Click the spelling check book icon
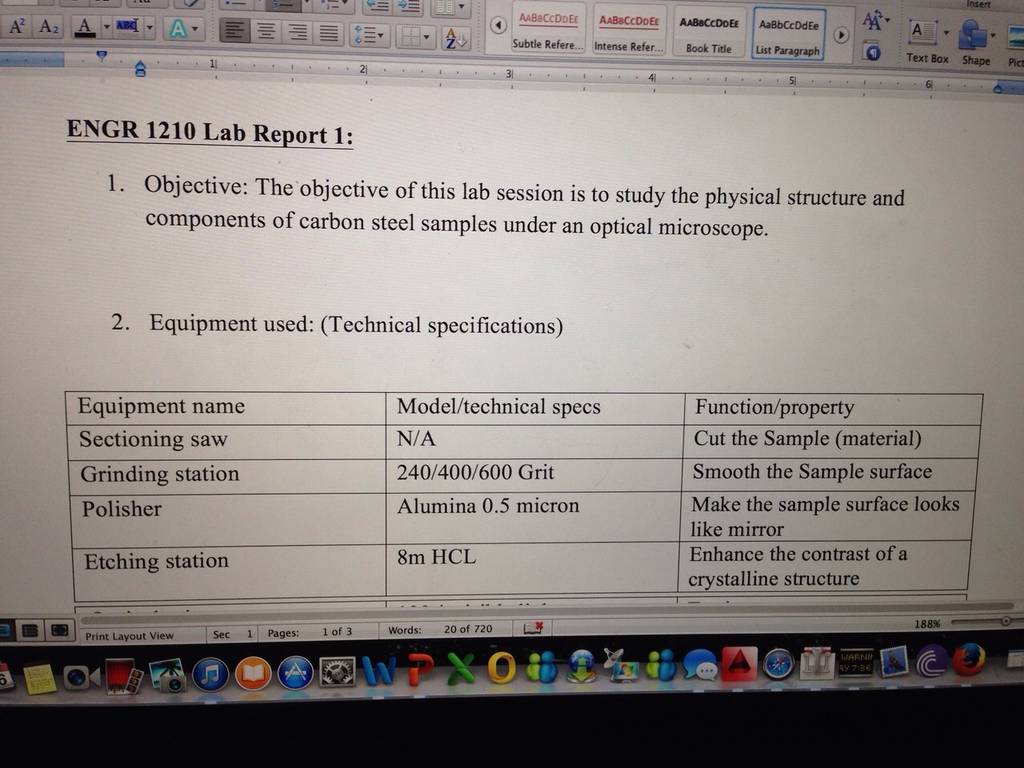Viewport: 1024px width, 768px height. 534,629
